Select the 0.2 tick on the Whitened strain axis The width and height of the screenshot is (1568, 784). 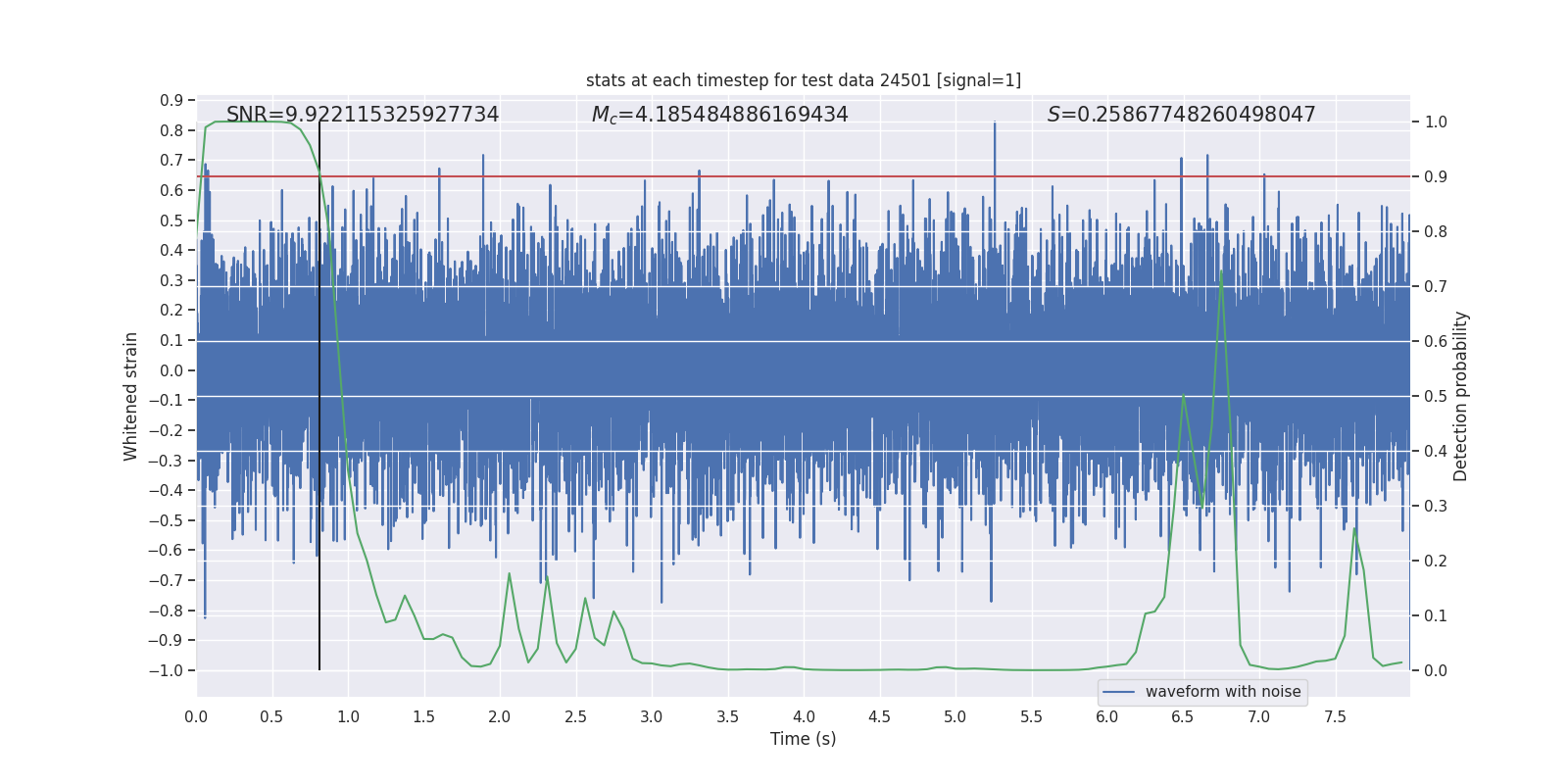(x=171, y=310)
